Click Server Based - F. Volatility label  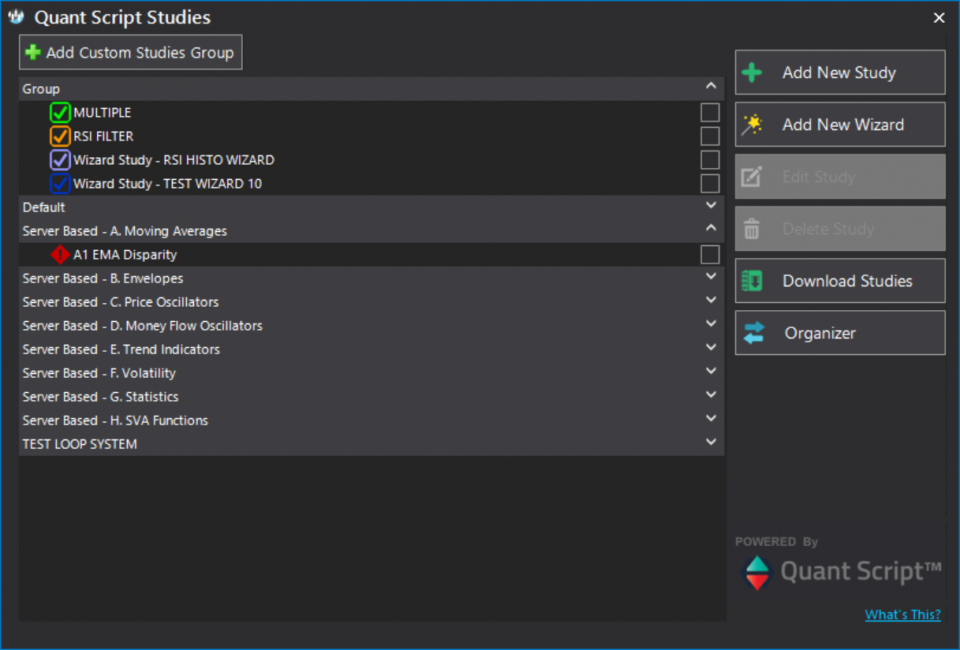99,373
